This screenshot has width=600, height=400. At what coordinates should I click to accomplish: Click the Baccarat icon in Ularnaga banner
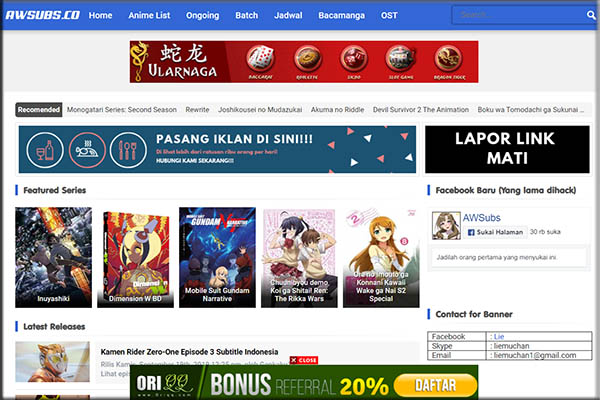click(x=261, y=59)
